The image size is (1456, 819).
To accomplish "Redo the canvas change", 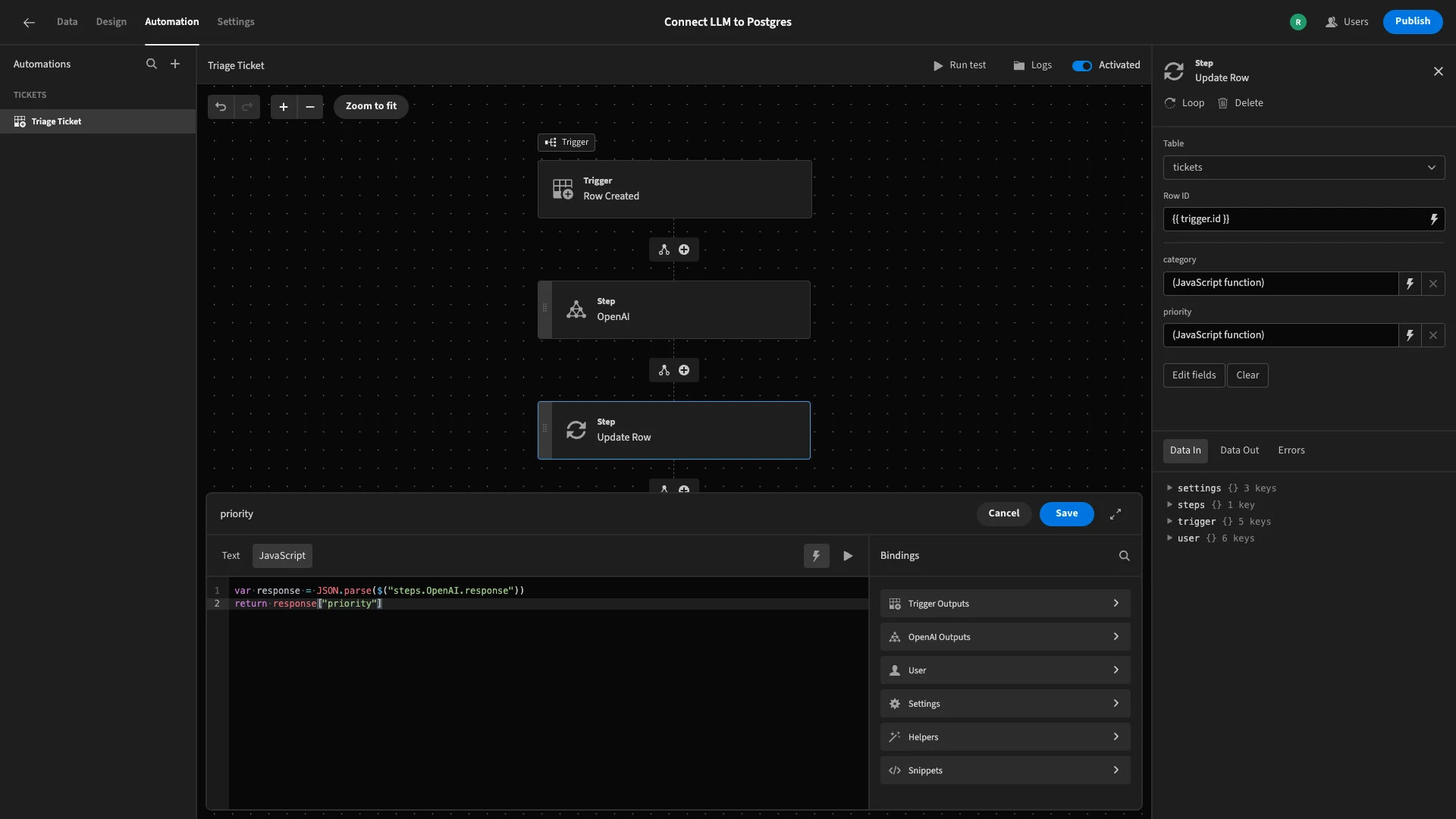I will click(x=246, y=107).
